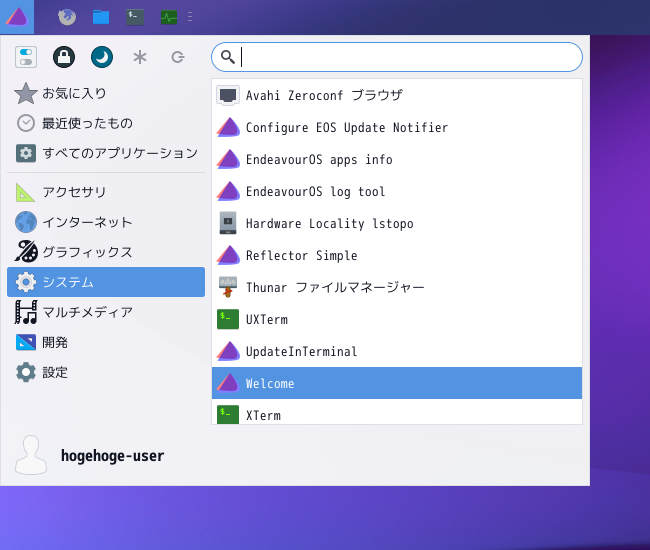Launch EndeavourOS log tool
Screen dimensions: 650x550
tap(397, 191)
